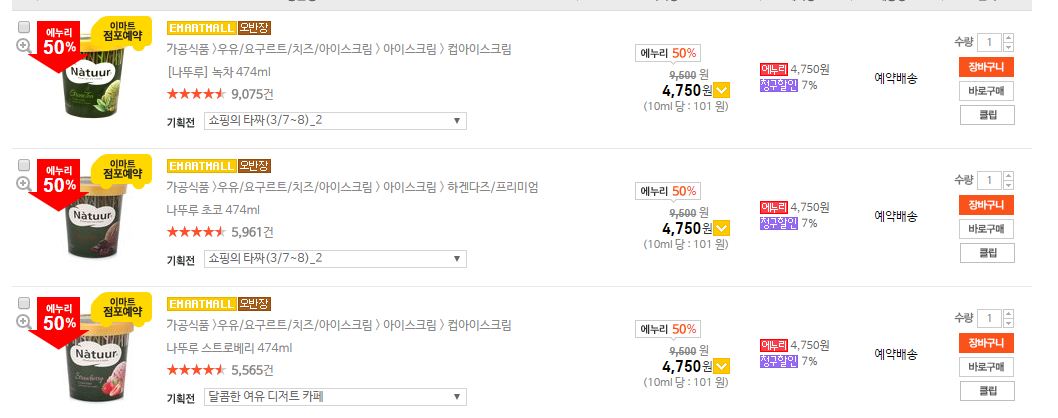Open the 하겐다즈/프리미엄 category link
Image resolution: width=1058 pixels, height=418 pixels.
tap(494, 187)
